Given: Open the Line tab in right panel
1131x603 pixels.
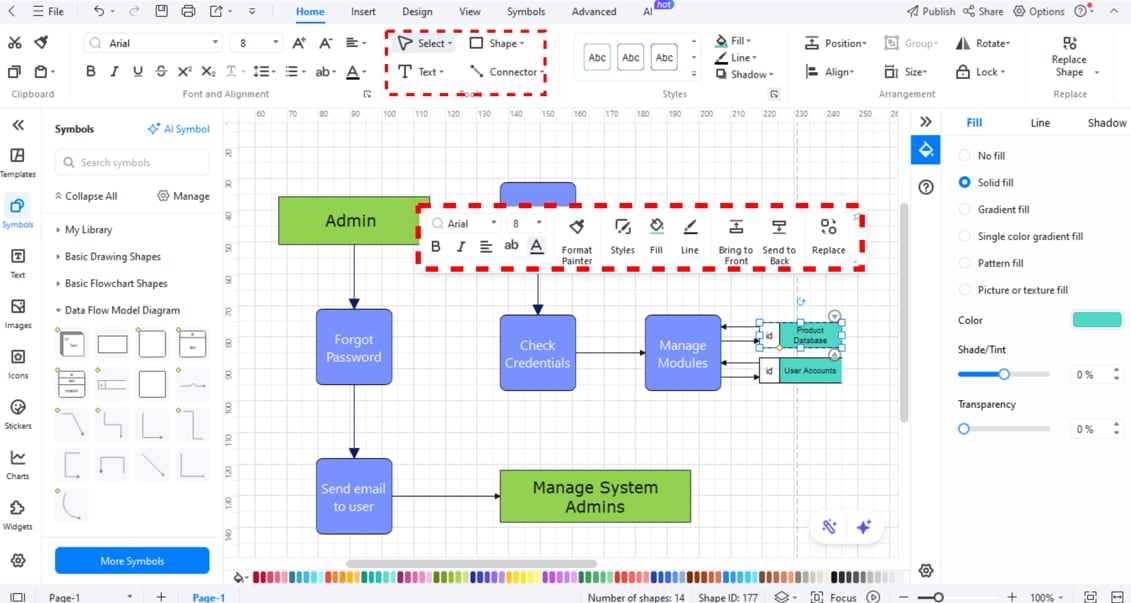Looking at the screenshot, I should [x=1040, y=123].
